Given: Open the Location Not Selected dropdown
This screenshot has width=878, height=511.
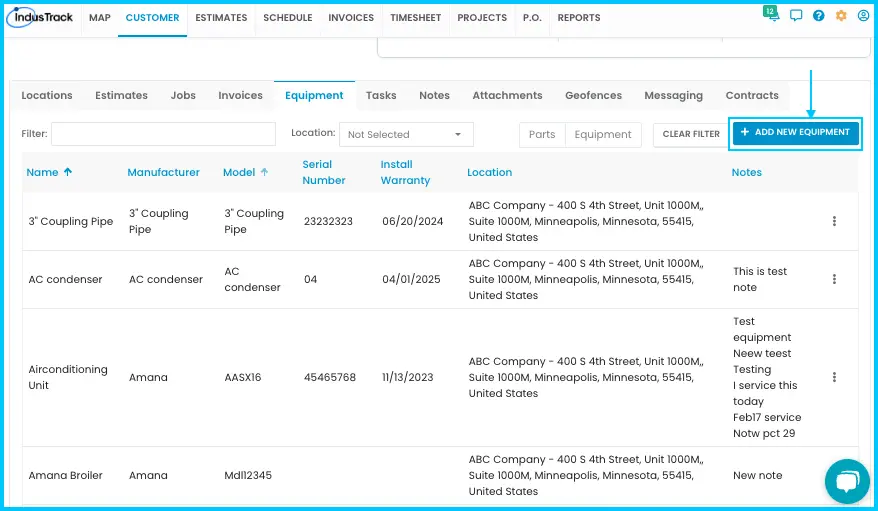Looking at the screenshot, I should (x=407, y=134).
